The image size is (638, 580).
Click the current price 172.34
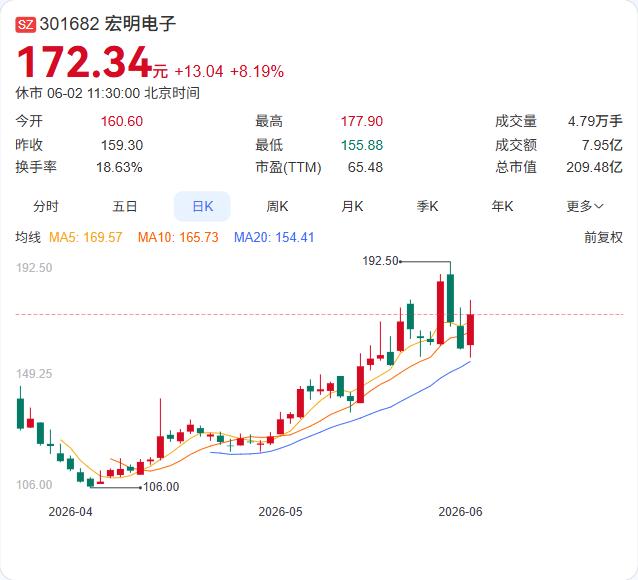tap(85, 62)
